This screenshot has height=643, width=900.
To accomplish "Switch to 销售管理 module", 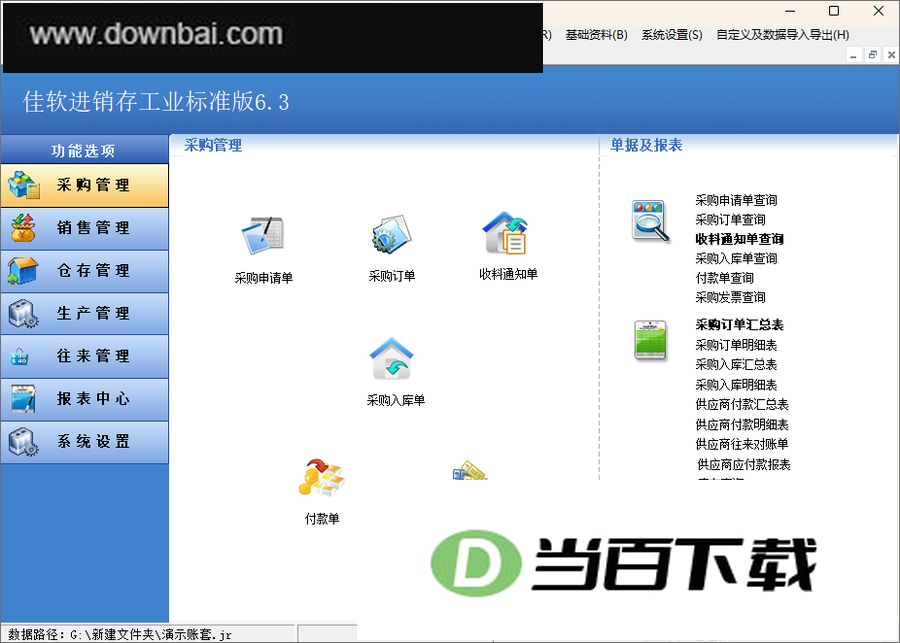I will [84, 228].
